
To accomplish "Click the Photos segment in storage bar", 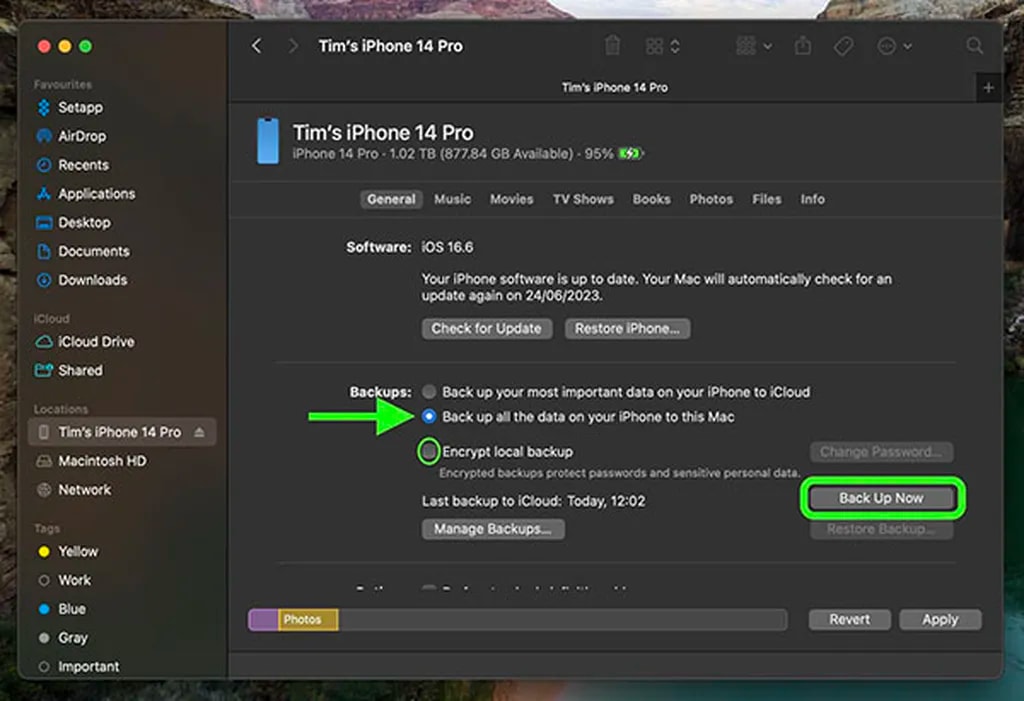I will pyautogui.click(x=308, y=620).
